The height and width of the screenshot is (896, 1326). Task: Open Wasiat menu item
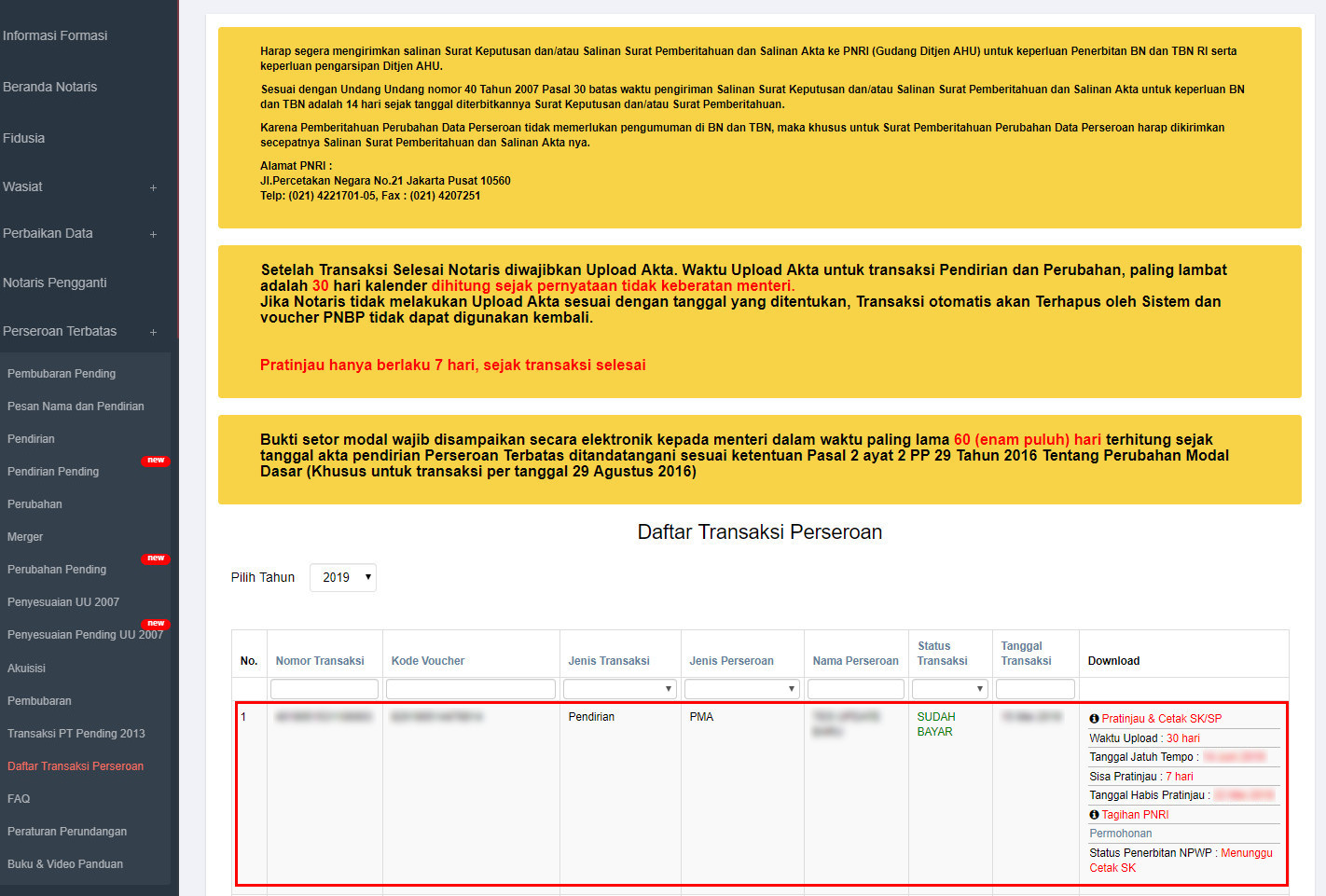(22, 186)
